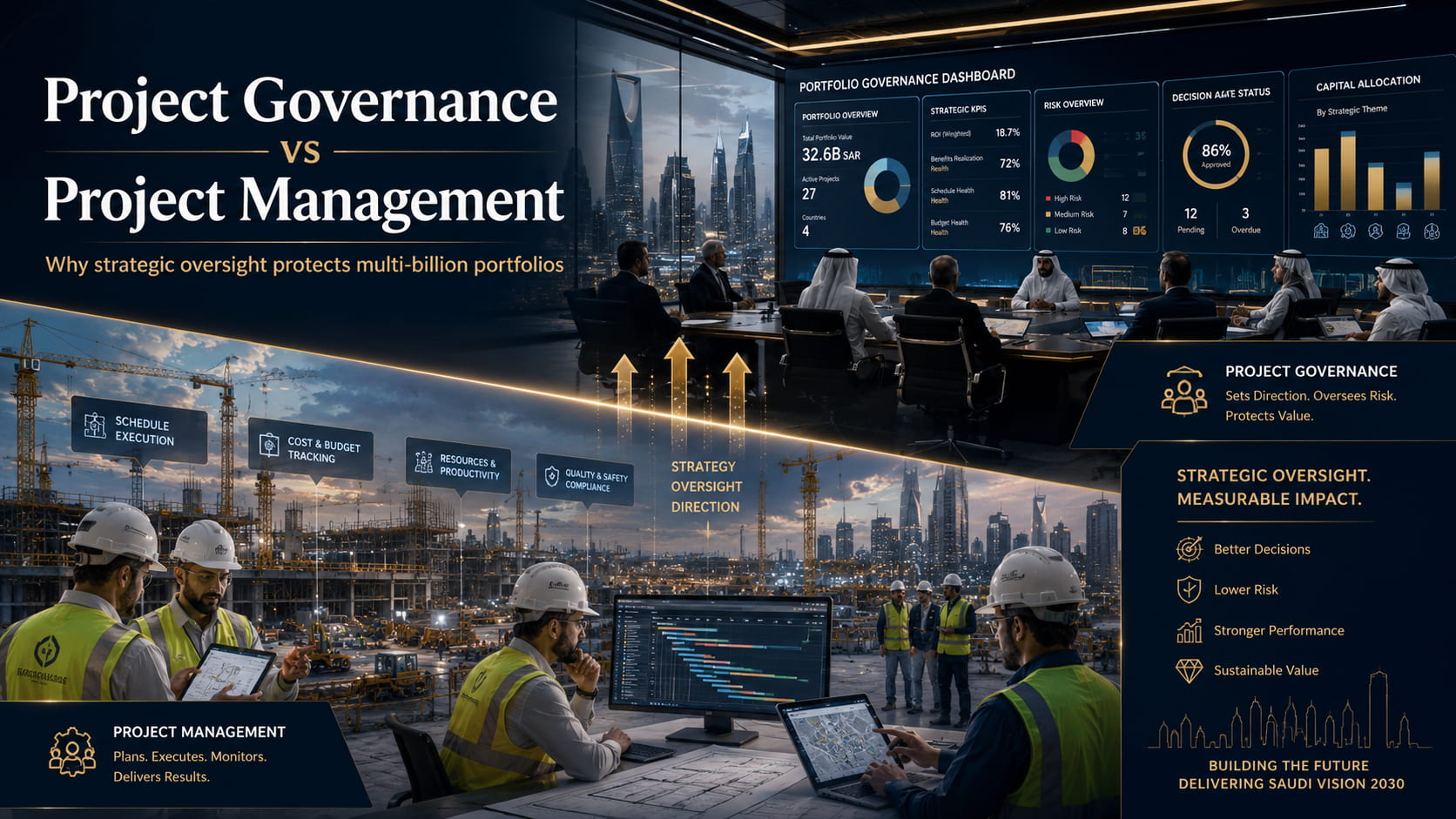Image resolution: width=1456 pixels, height=819 pixels.
Task: Click the yellow Medium Risk legend swatch
Action: [x=1048, y=214]
